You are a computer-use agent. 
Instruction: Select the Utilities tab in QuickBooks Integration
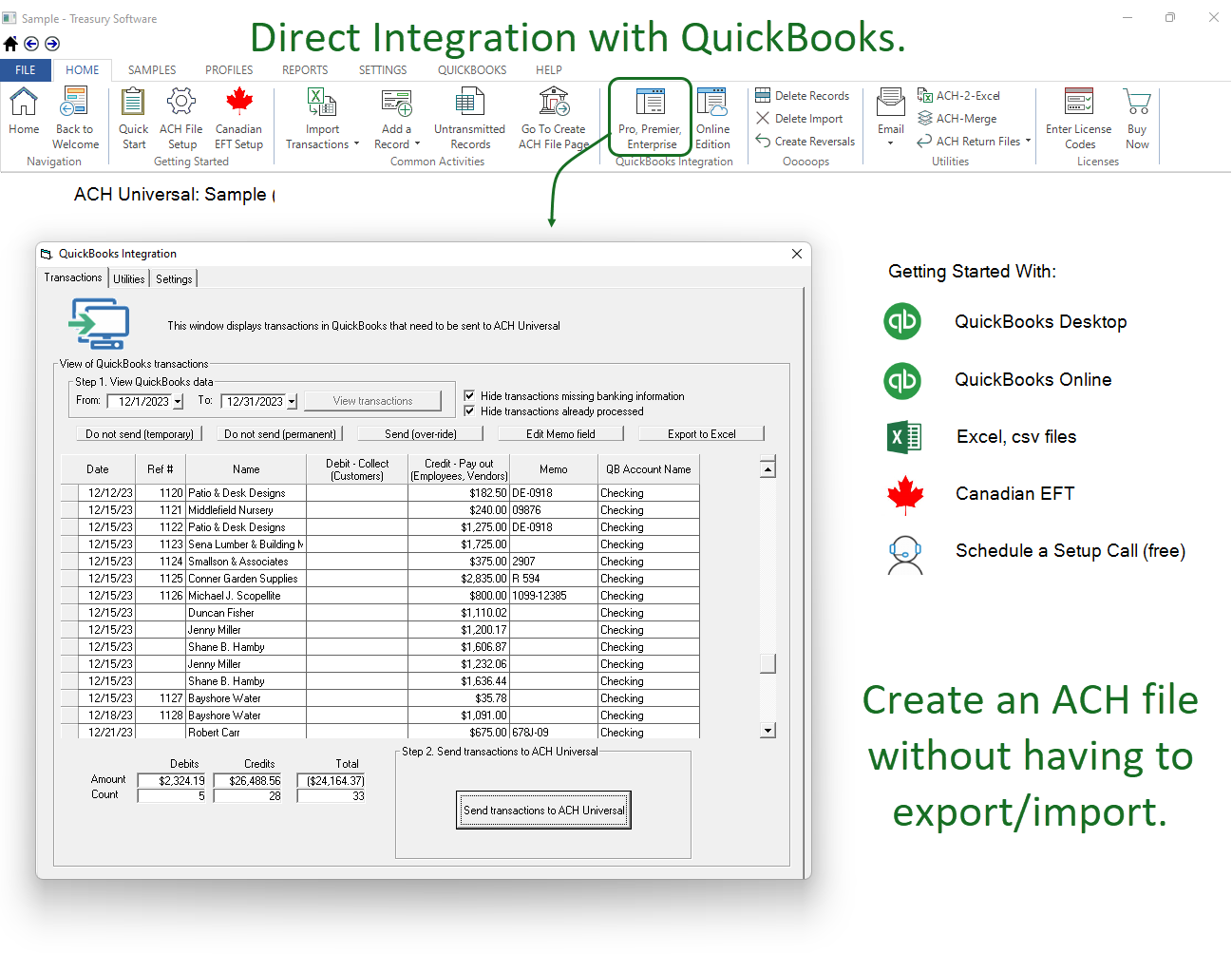(x=129, y=278)
